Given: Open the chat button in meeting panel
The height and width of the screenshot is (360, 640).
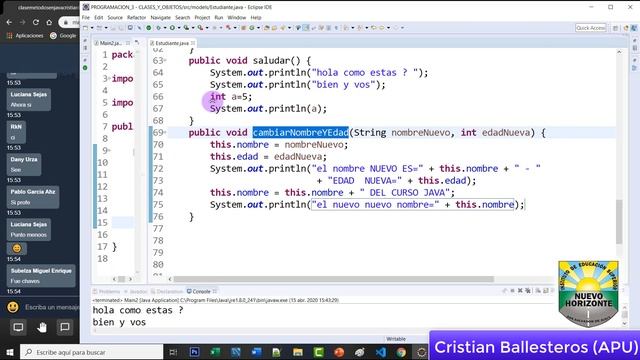Looking at the screenshot, I should pyautogui.click(x=65, y=327).
